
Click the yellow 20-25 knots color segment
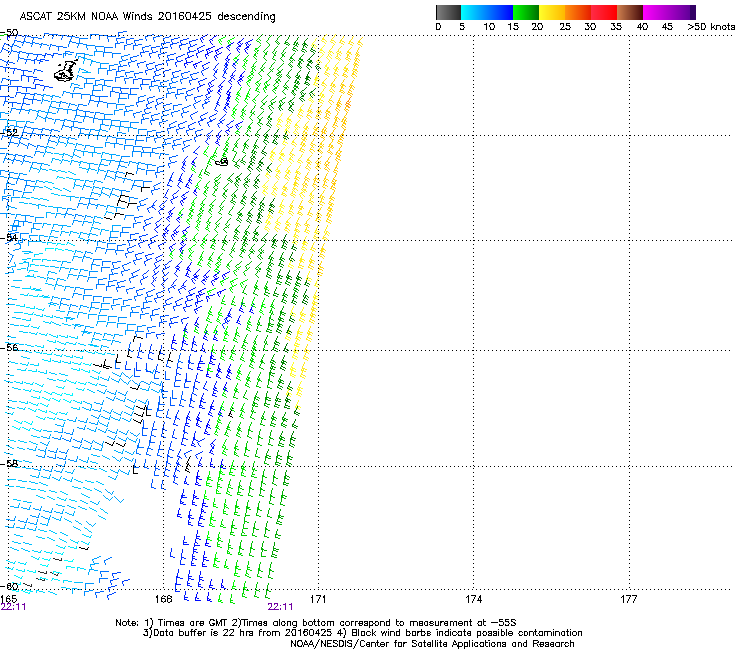(x=552, y=12)
